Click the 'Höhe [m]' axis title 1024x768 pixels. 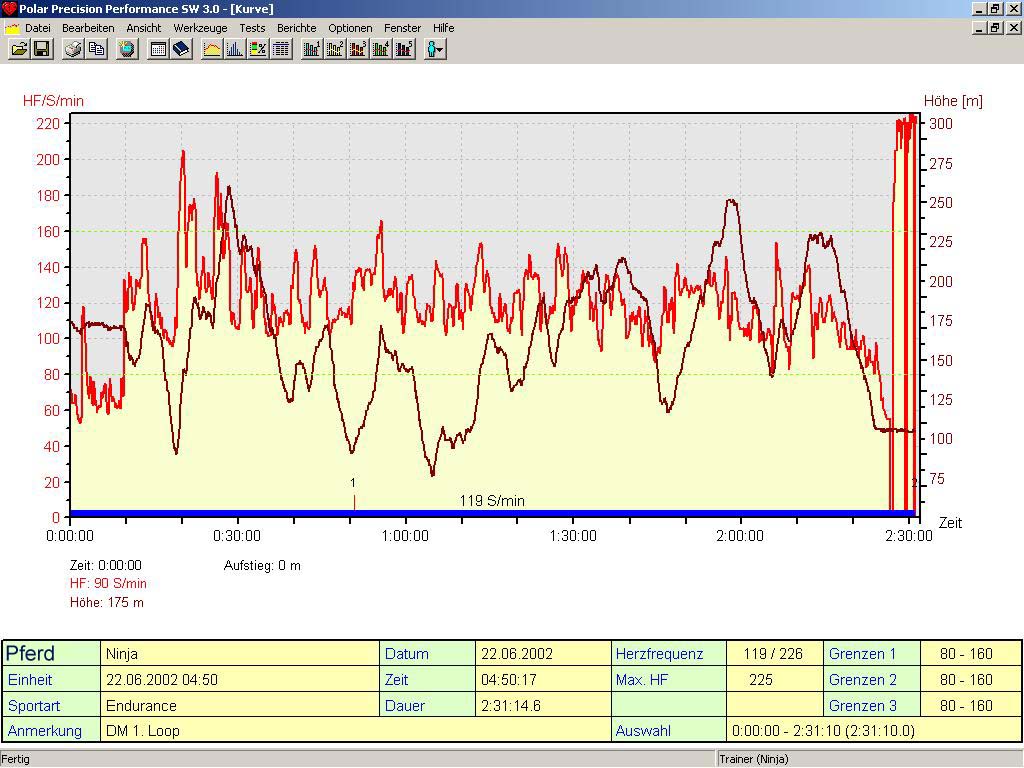pyautogui.click(x=953, y=101)
